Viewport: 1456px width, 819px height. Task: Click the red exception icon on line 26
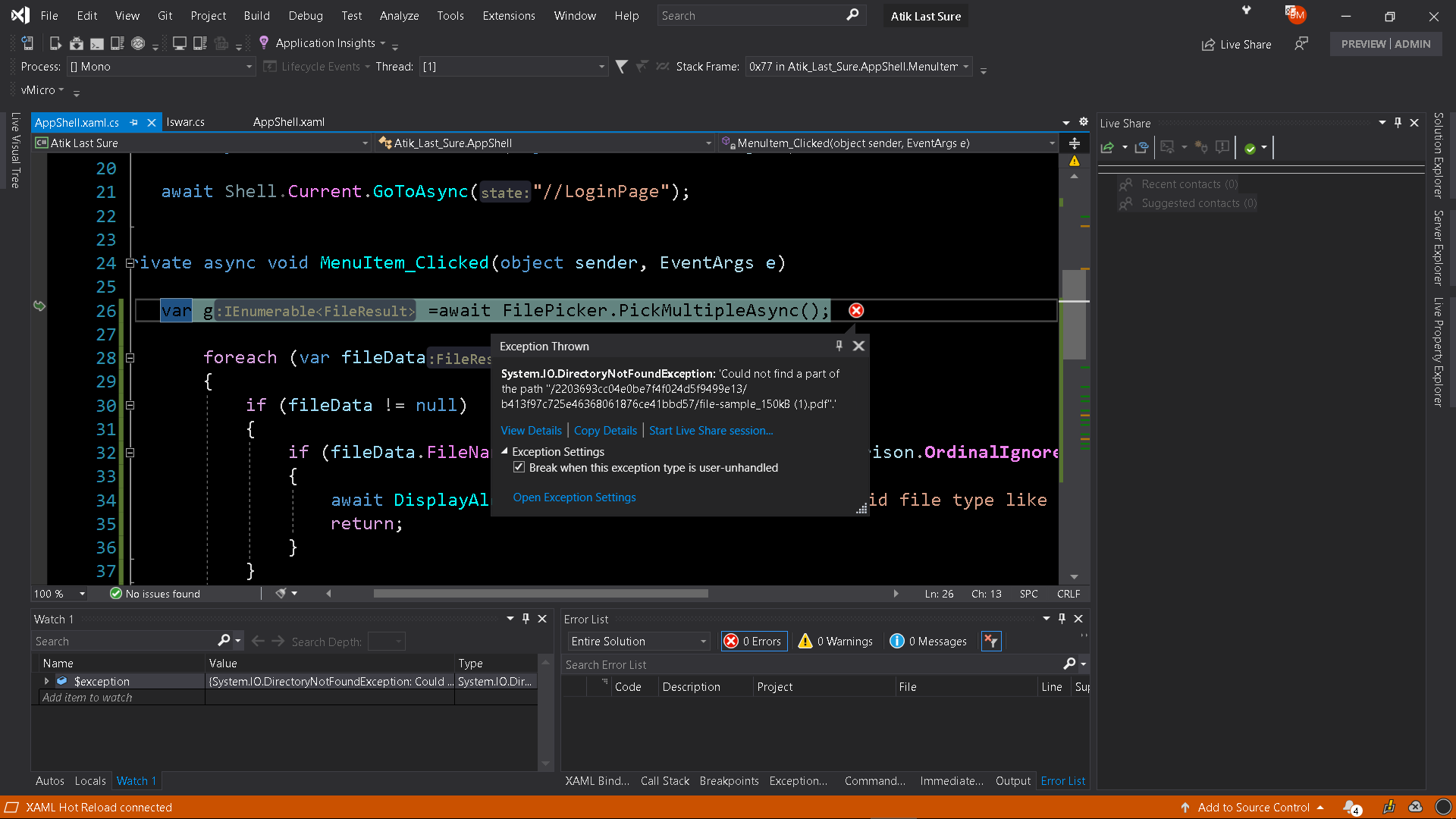point(856,310)
